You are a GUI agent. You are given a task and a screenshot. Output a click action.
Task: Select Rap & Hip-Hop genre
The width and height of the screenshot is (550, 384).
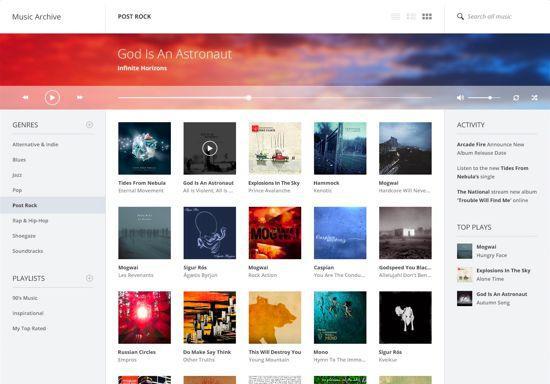click(x=30, y=221)
